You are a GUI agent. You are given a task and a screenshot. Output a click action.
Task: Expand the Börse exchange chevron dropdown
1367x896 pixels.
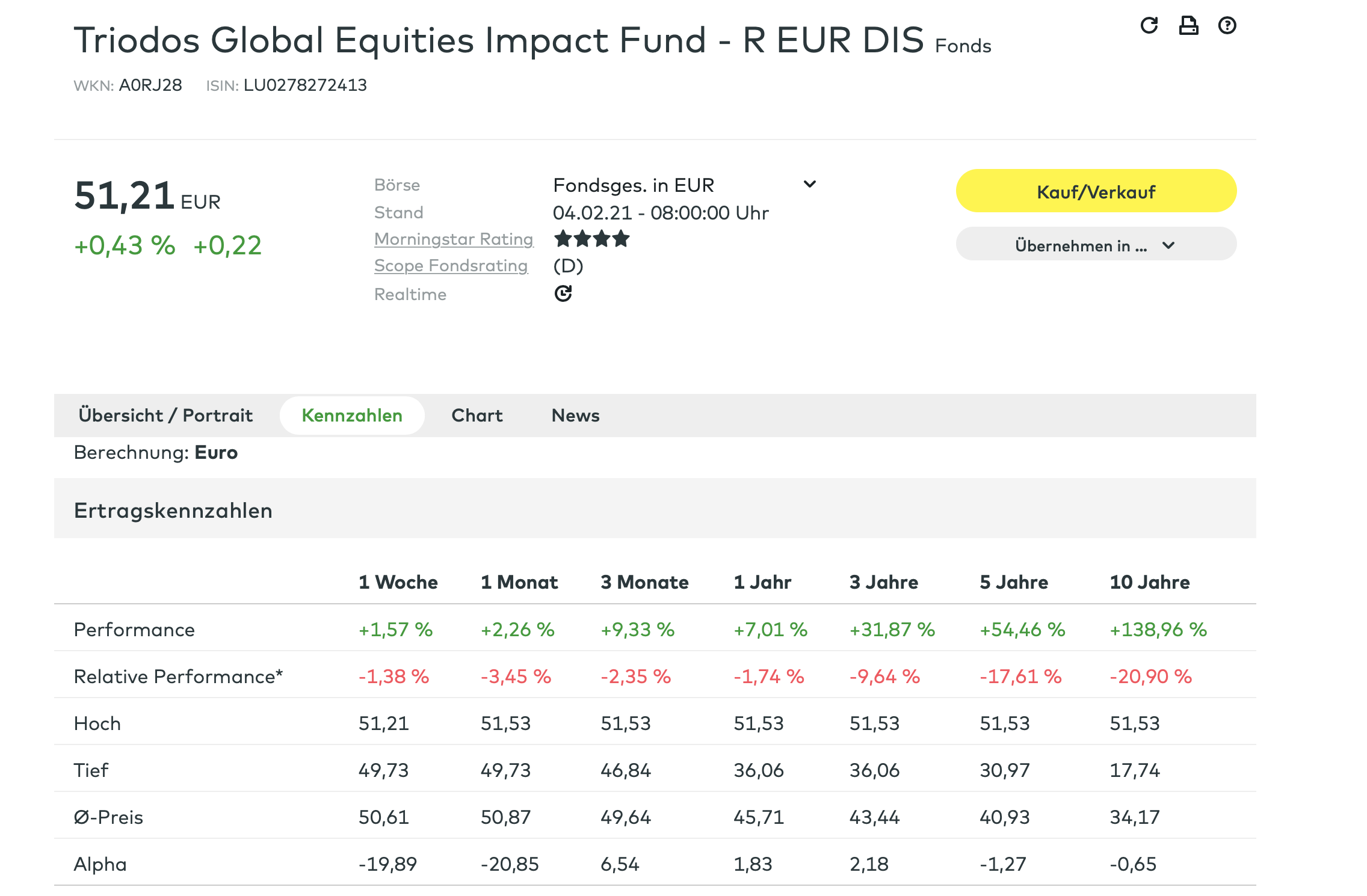click(x=810, y=184)
